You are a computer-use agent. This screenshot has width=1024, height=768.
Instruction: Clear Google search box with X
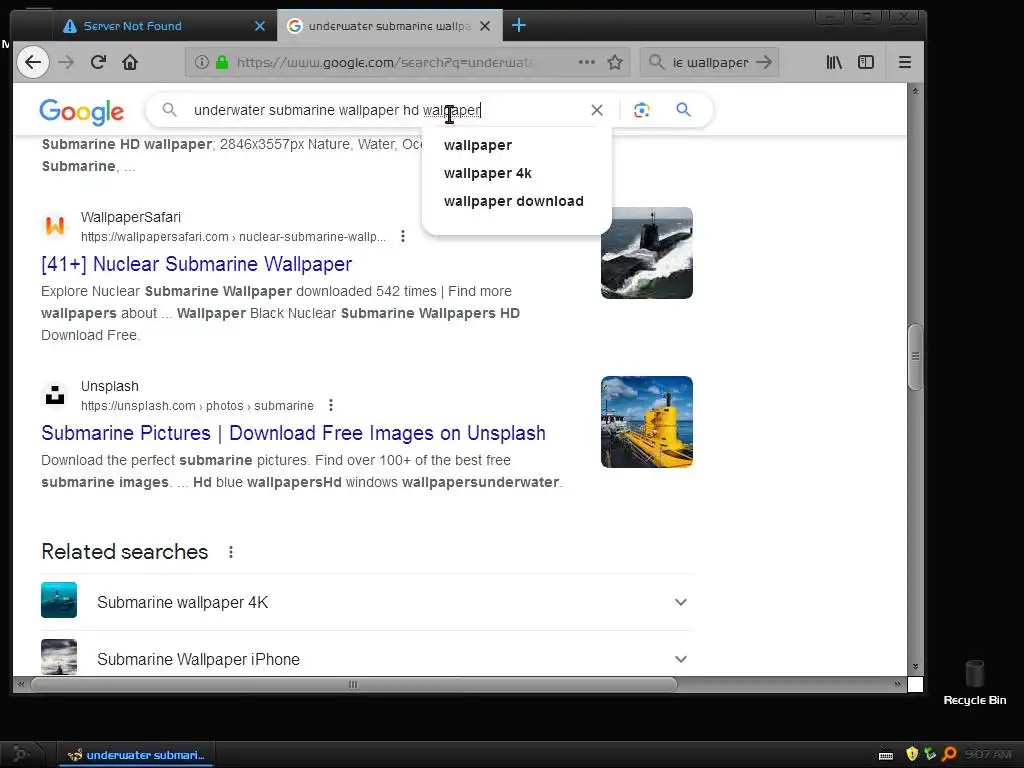click(597, 110)
